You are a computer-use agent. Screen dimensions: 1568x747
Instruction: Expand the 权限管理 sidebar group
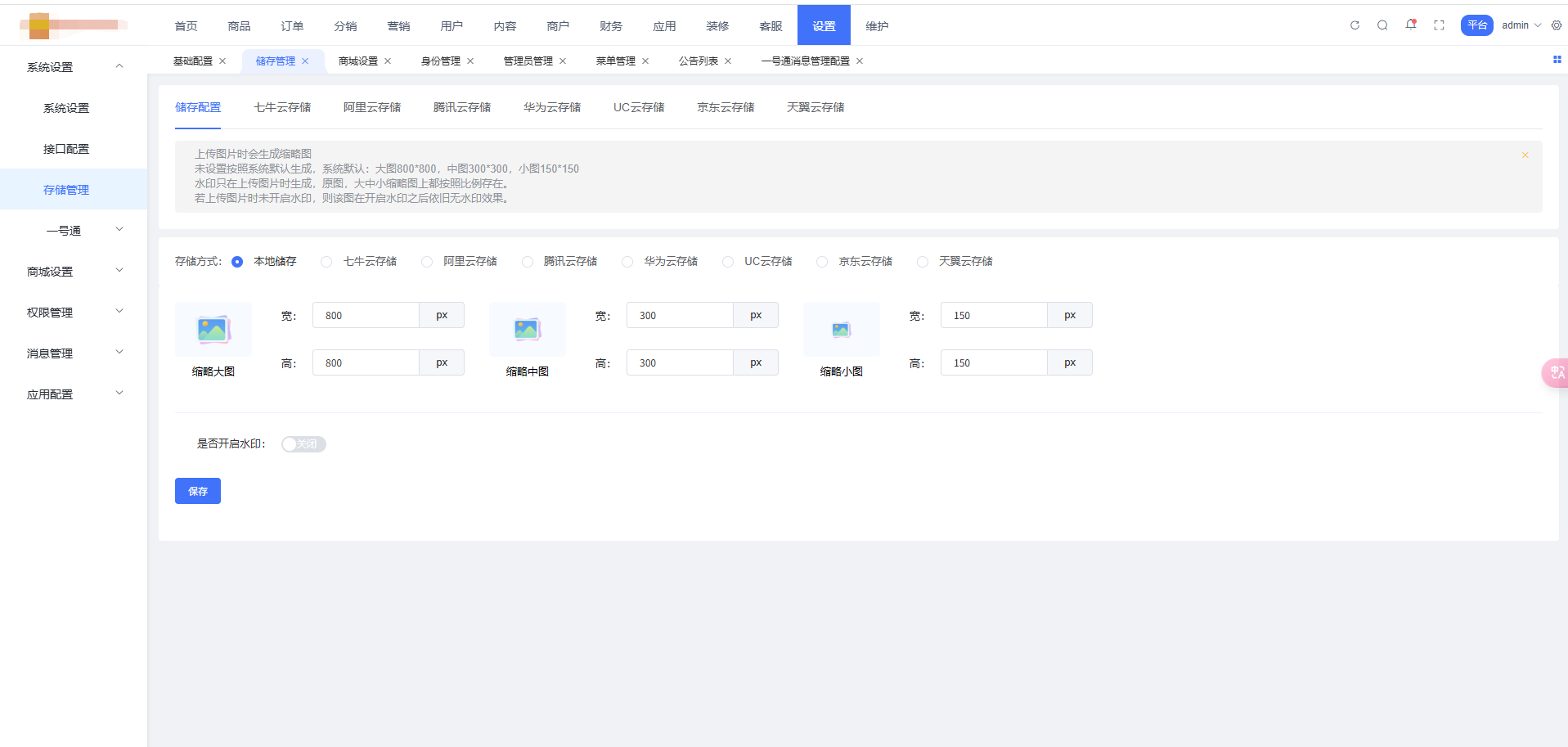(x=119, y=312)
